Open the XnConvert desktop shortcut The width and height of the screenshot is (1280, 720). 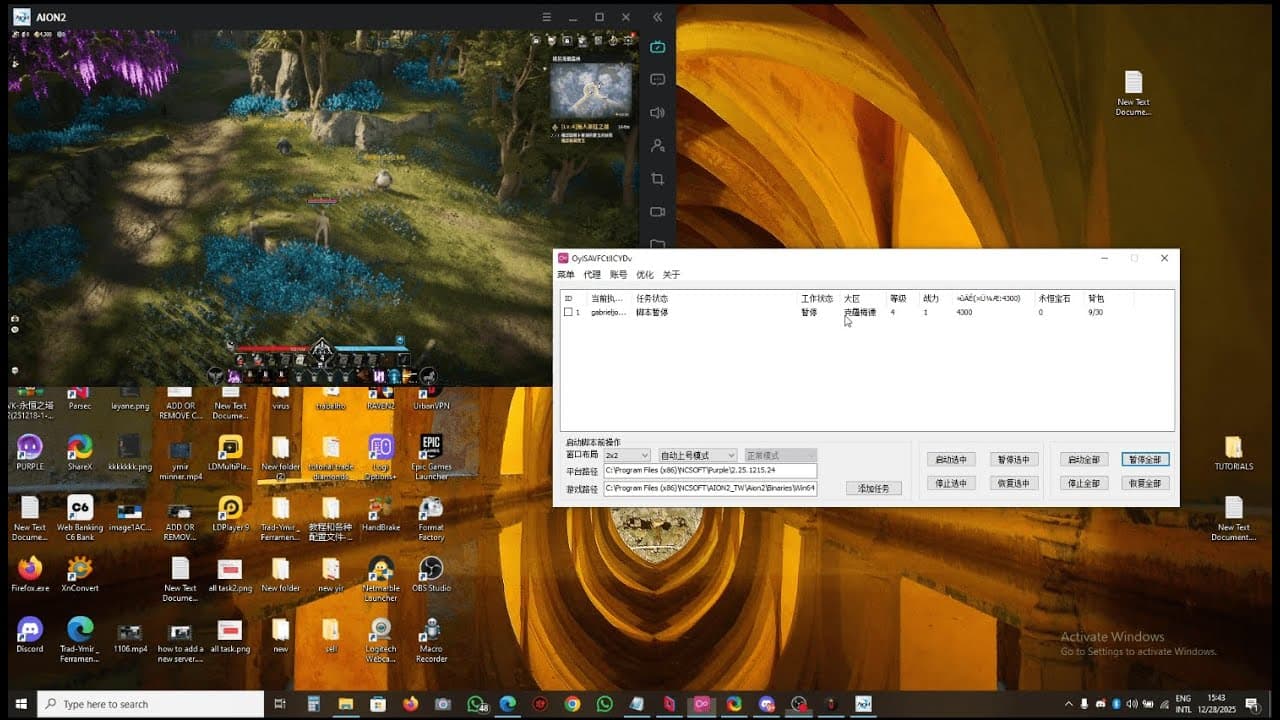coord(80,574)
